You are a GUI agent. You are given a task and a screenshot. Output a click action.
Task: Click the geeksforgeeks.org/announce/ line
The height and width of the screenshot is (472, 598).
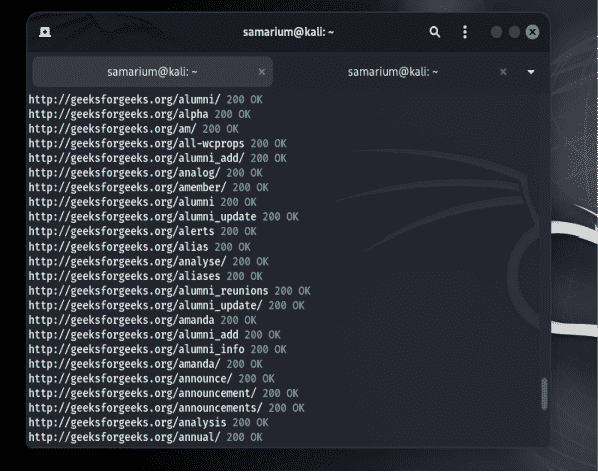(x=151, y=379)
